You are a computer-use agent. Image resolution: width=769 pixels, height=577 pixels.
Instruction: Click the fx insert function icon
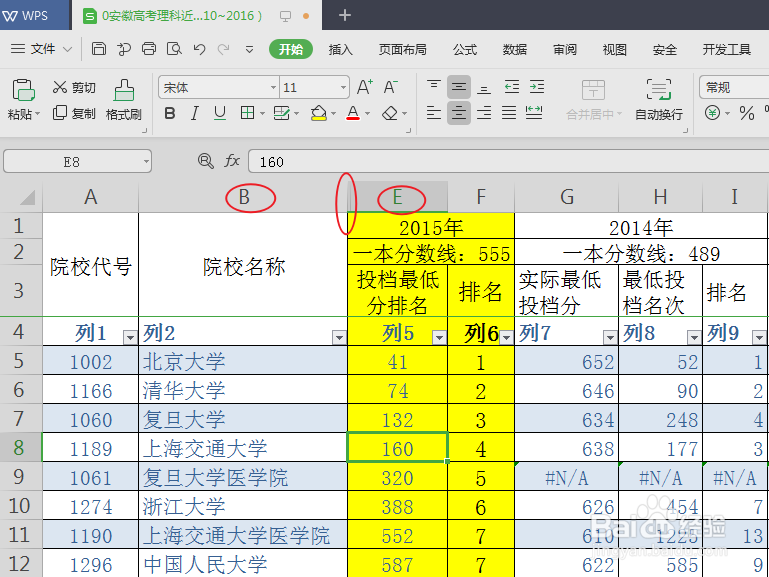click(x=232, y=161)
